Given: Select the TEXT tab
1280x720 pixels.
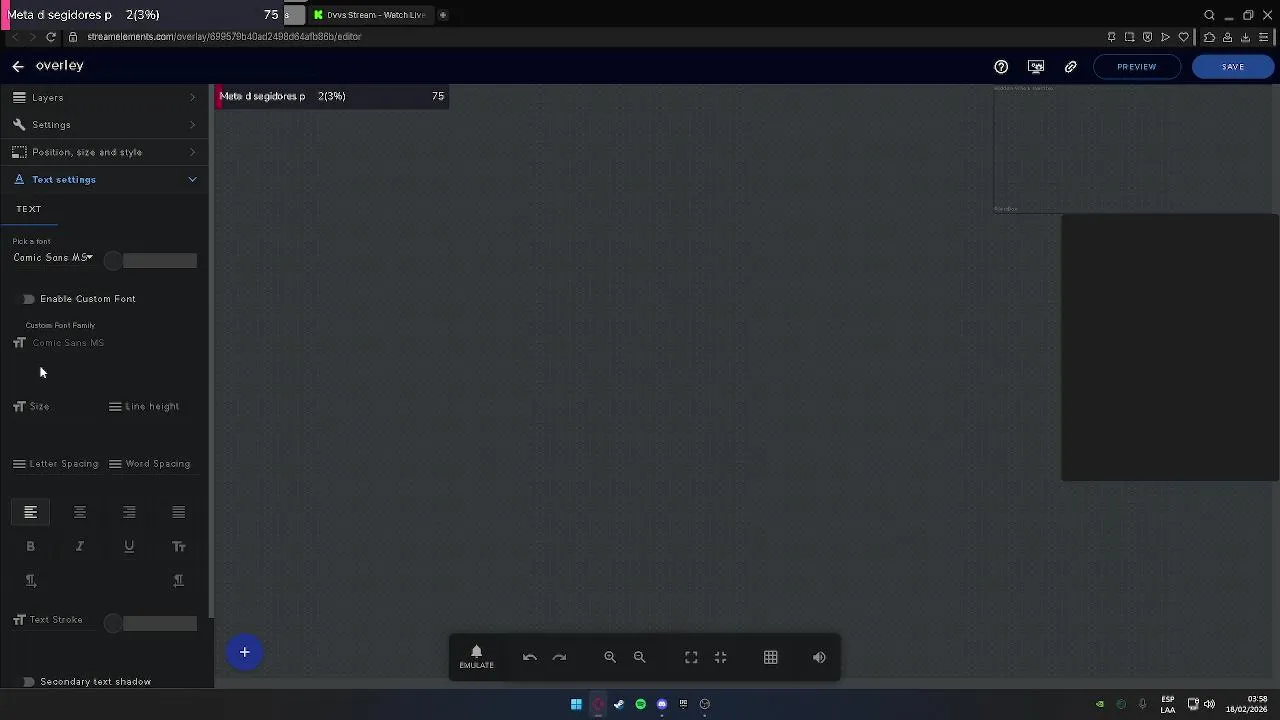Looking at the screenshot, I should [x=29, y=209].
